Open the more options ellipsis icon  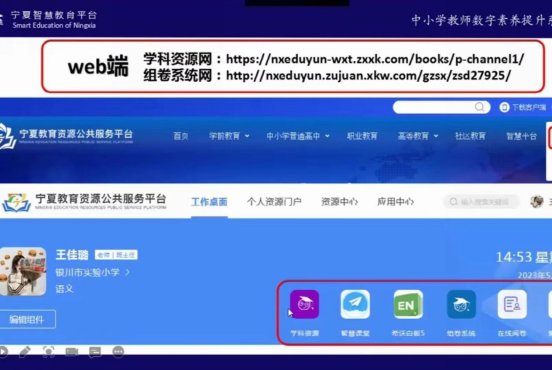pyautogui.click(x=118, y=351)
